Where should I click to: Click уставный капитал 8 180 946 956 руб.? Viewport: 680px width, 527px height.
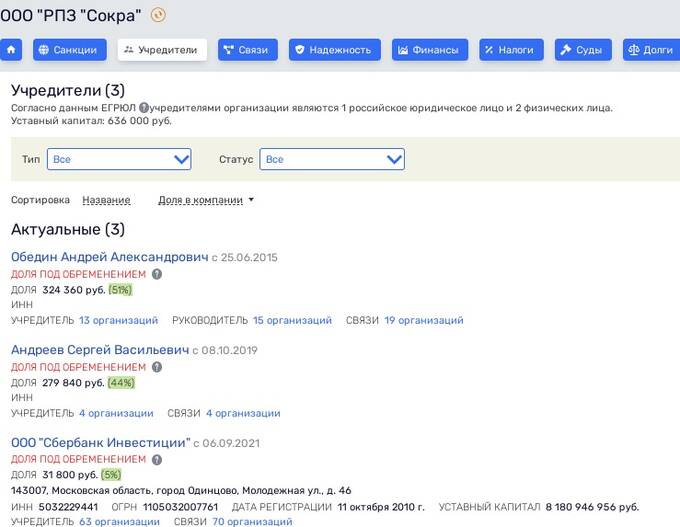[x=592, y=507]
